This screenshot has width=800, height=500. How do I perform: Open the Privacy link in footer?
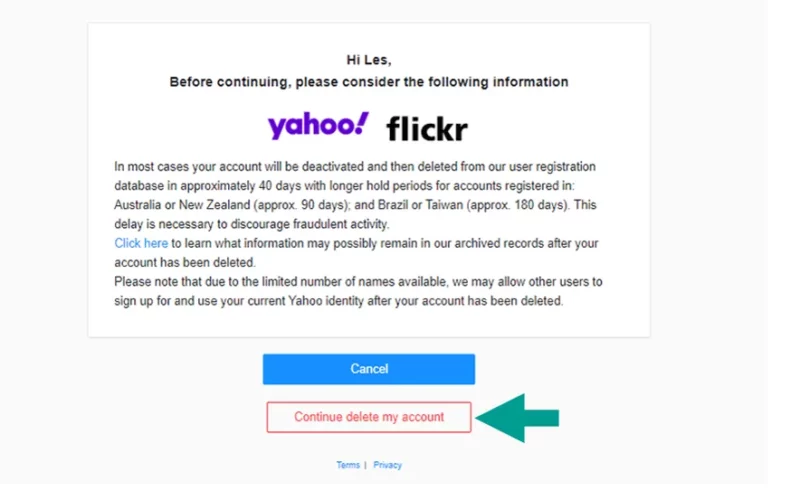pyautogui.click(x=387, y=465)
